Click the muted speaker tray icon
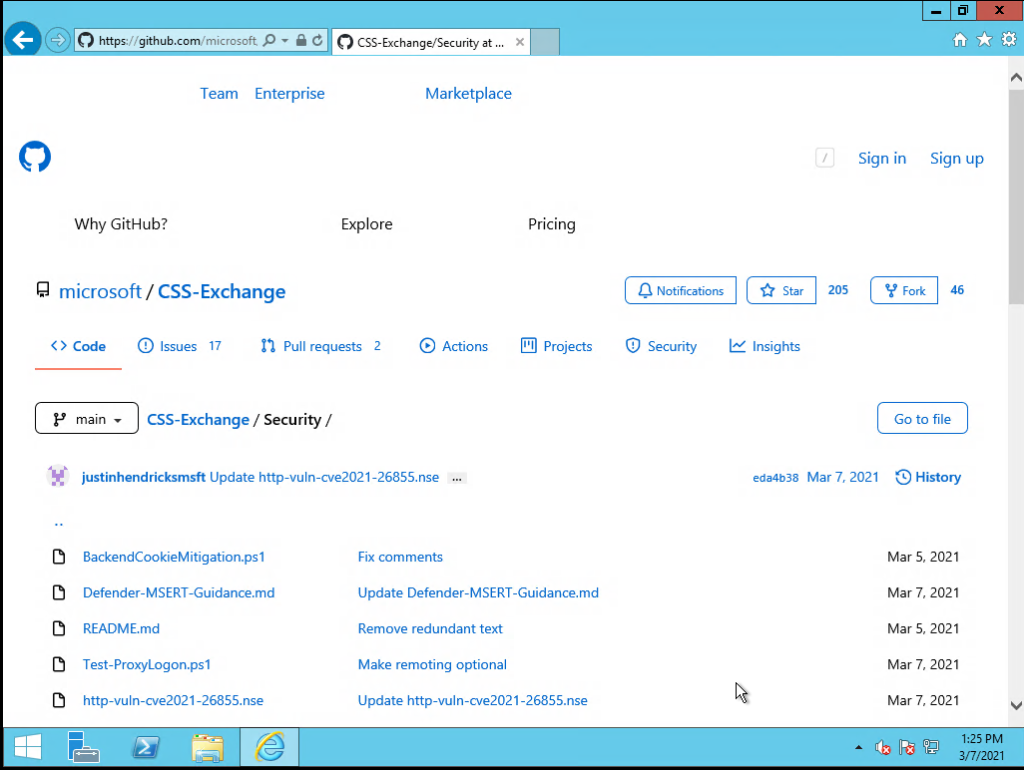The image size is (1024, 770). pos(883,747)
